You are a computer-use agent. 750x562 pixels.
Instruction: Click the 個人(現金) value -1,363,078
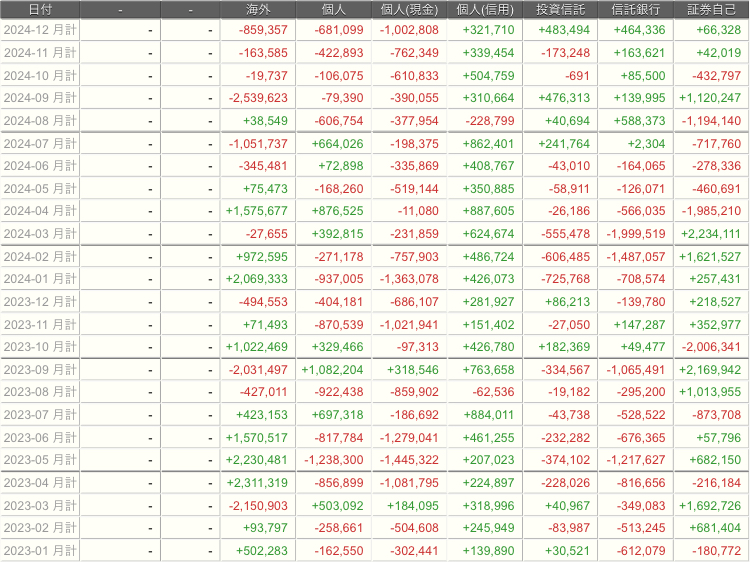tap(409, 278)
